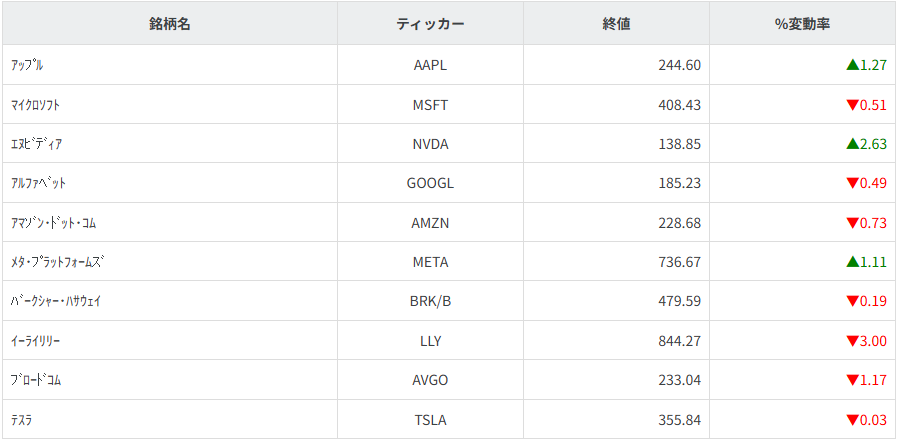Select the BRK/B ticker cell
This screenshot has height=441, width=898.
pyautogui.click(x=430, y=301)
